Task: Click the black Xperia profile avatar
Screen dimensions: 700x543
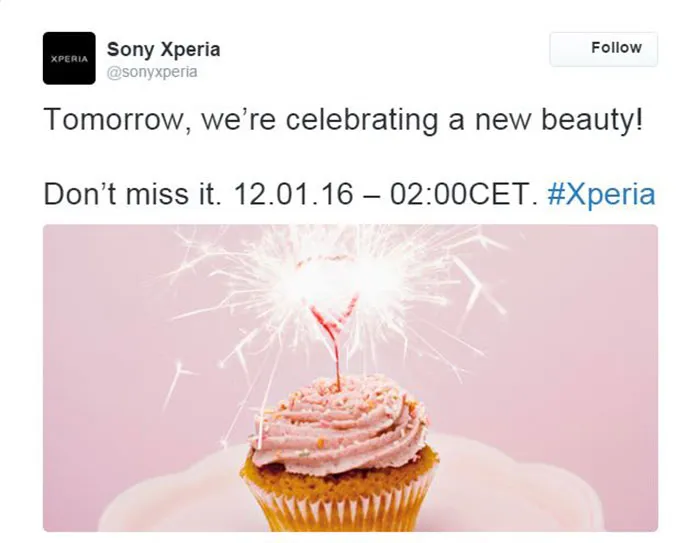Action: (69, 58)
